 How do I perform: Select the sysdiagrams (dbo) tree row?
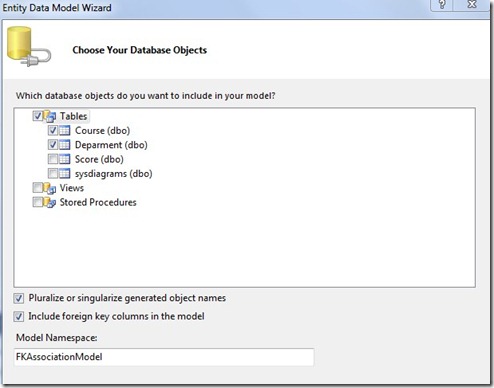click(x=113, y=174)
